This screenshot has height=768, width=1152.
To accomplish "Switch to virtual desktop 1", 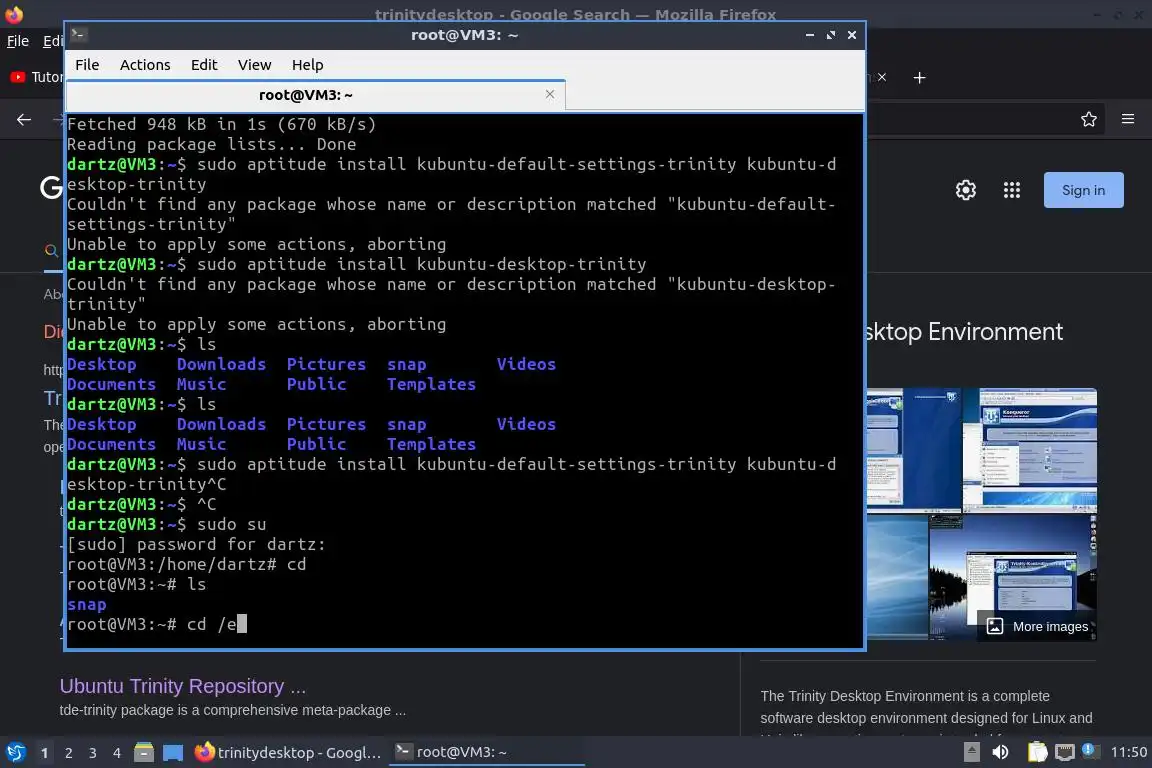I will click(45, 753).
